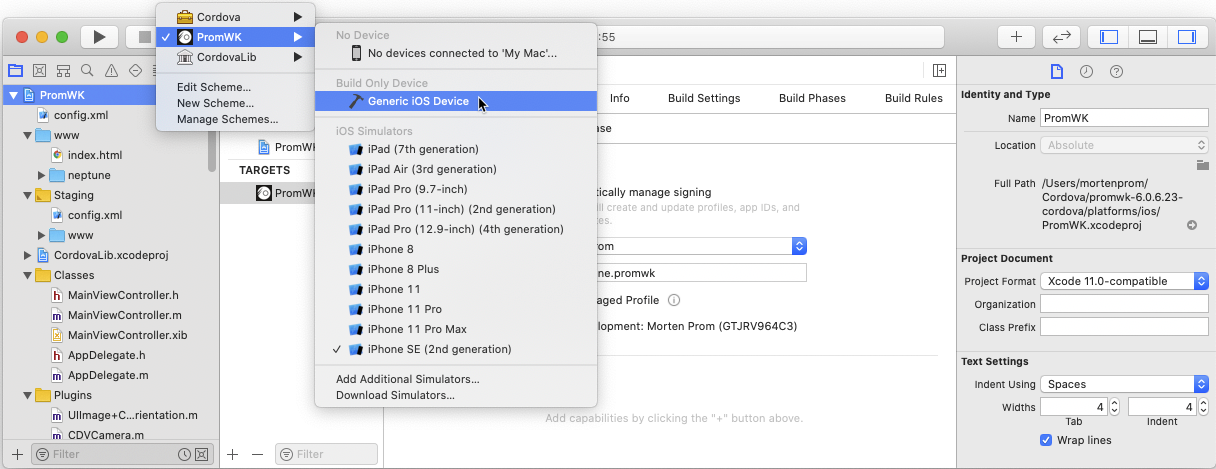Toggle Wrap lines checkbox

click(x=1046, y=440)
